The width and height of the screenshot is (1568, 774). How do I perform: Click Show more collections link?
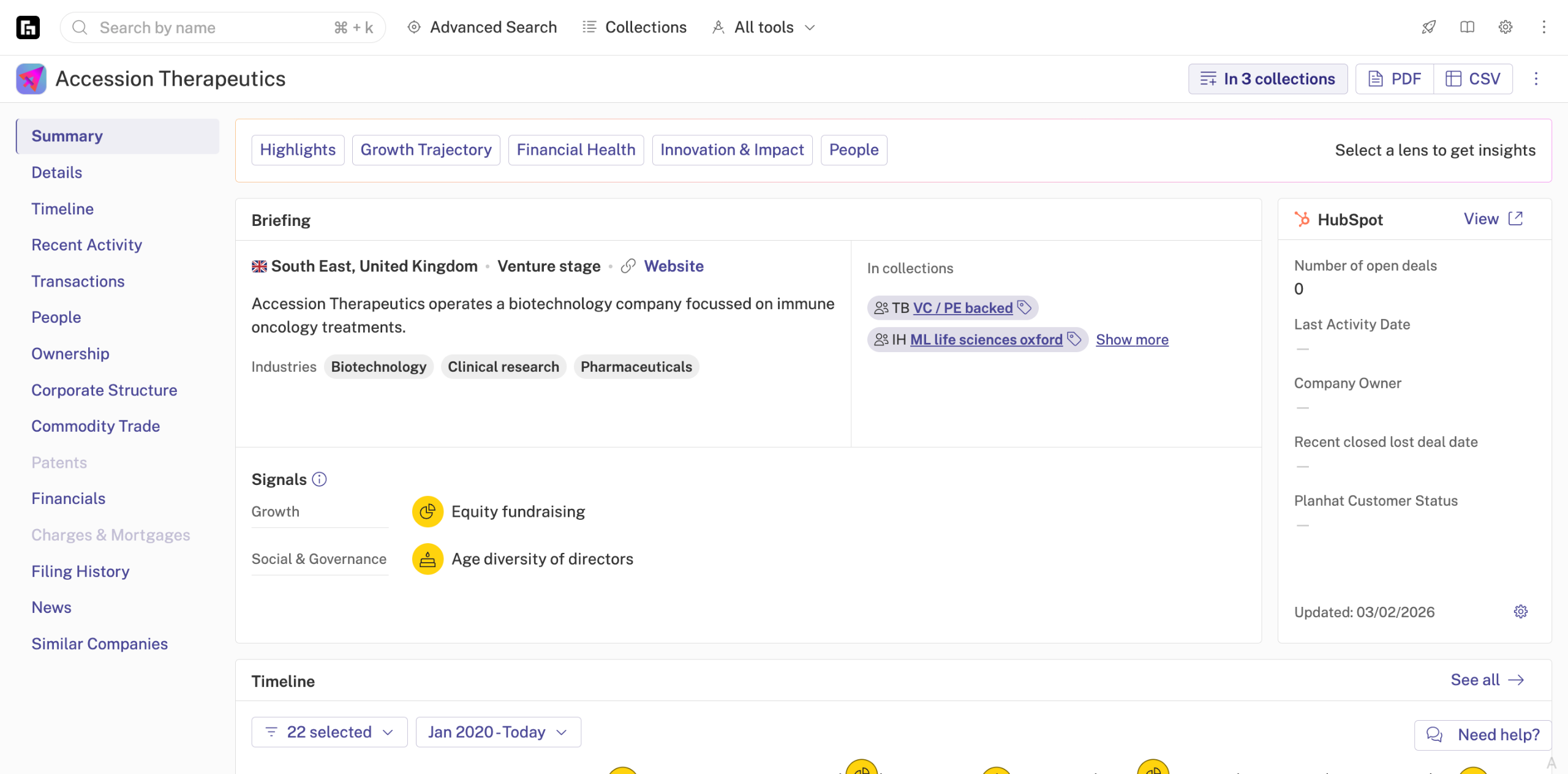coord(1132,339)
